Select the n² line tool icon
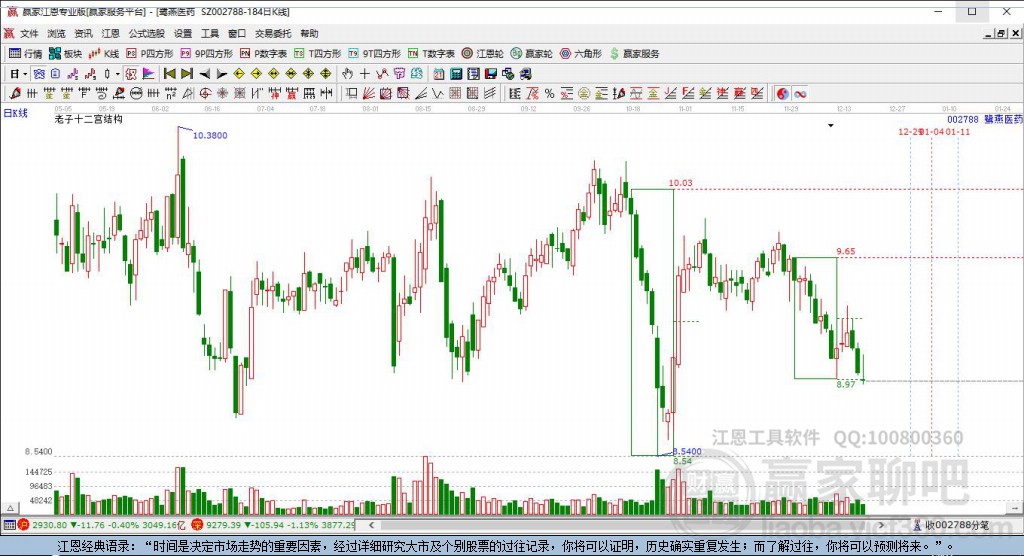The height and width of the screenshot is (556, 1024). pos(170,93)
